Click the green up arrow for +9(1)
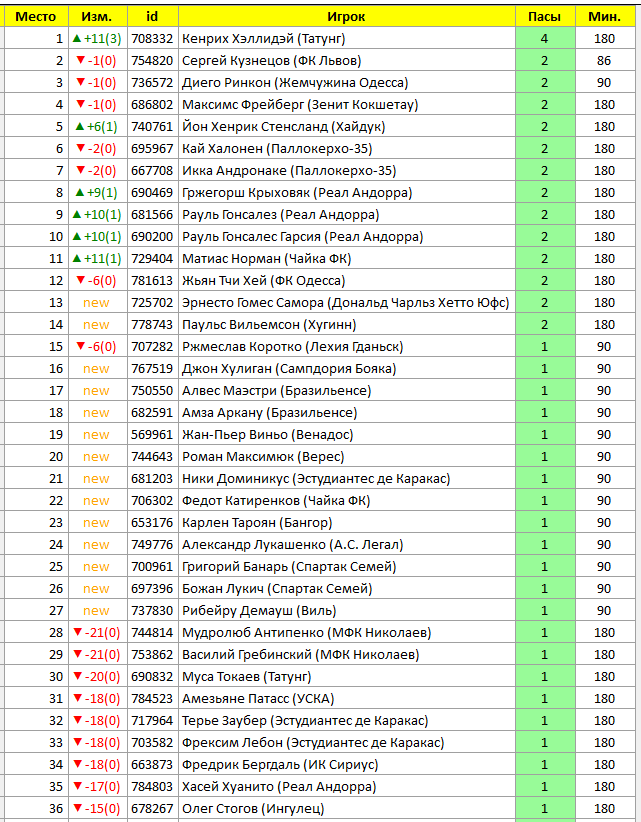Viewport: 641px width, 822px height. coord(80,192)
